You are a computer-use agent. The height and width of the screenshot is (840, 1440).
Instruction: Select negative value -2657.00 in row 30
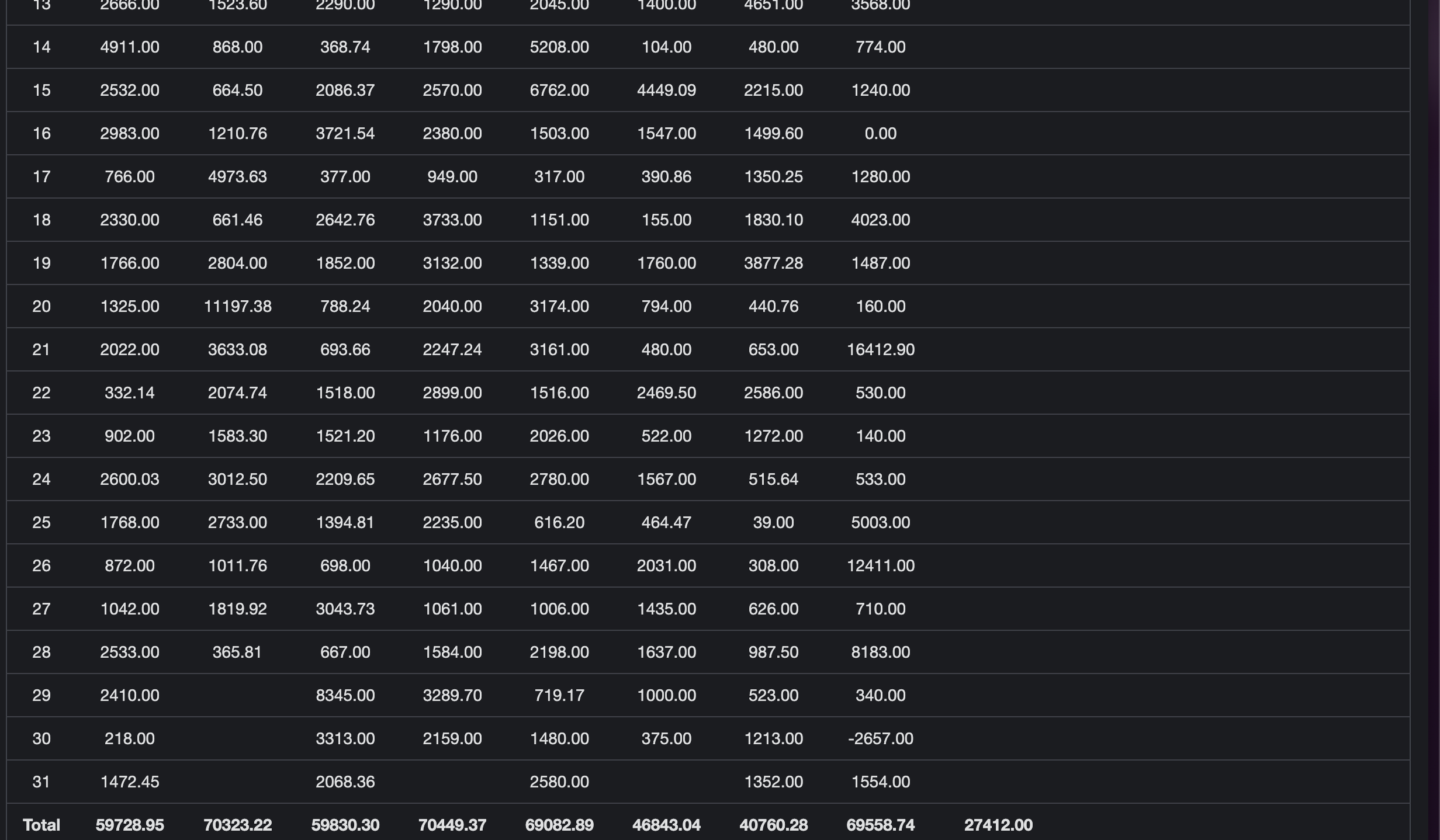click(x=881, y=738)
